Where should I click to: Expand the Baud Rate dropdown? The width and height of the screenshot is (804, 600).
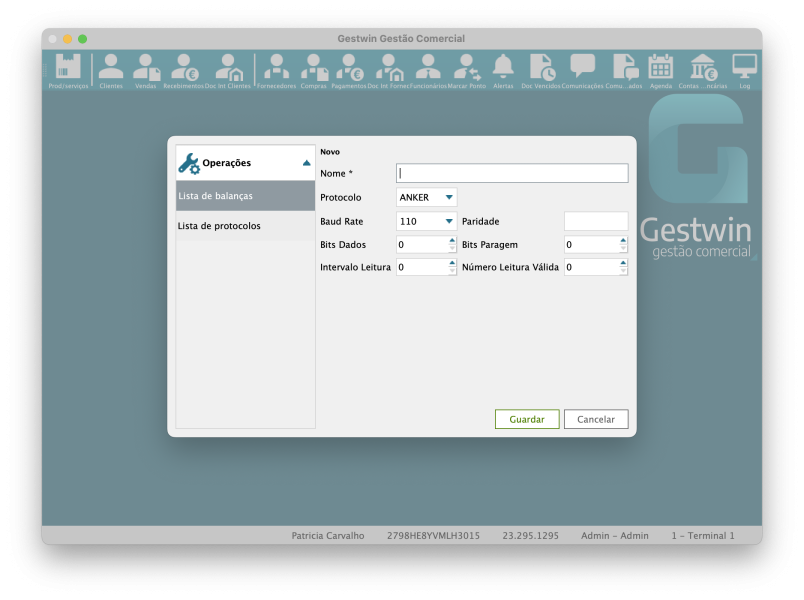pos(449,221)
